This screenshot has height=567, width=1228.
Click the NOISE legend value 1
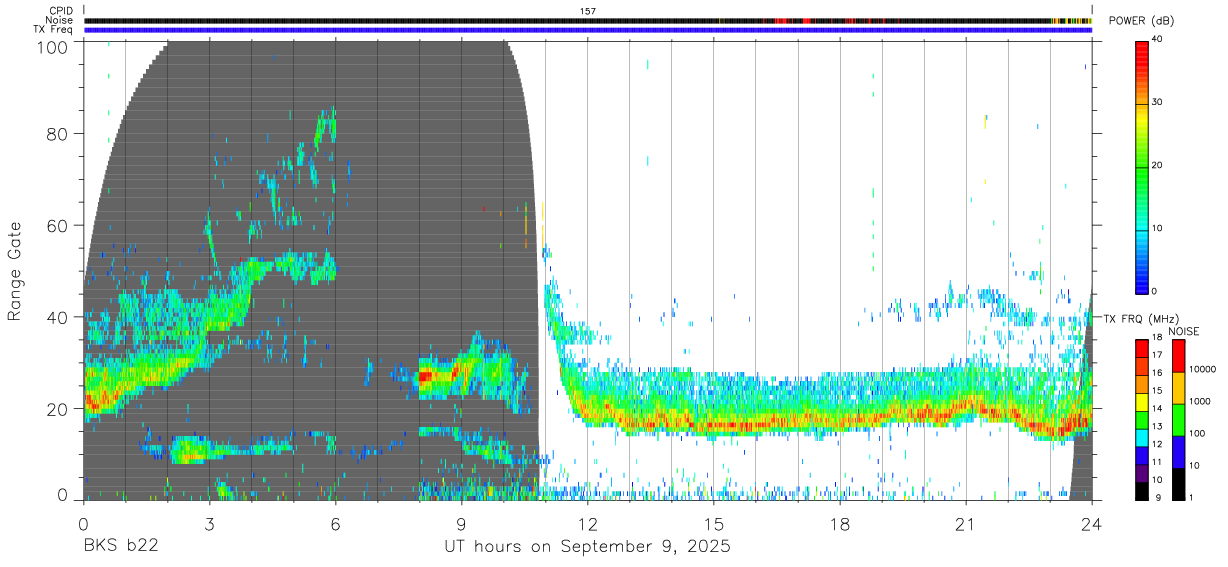tap(1193, 497)
